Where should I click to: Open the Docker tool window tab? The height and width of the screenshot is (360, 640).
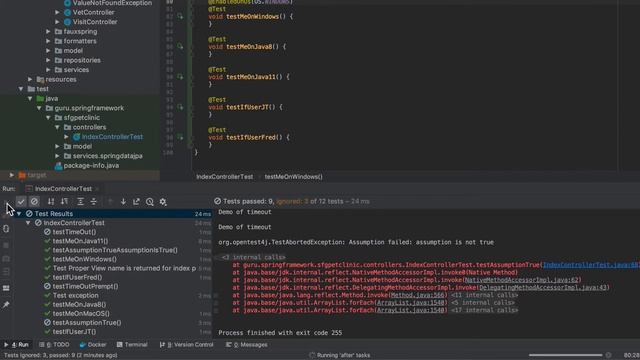[x=93, y=345]
